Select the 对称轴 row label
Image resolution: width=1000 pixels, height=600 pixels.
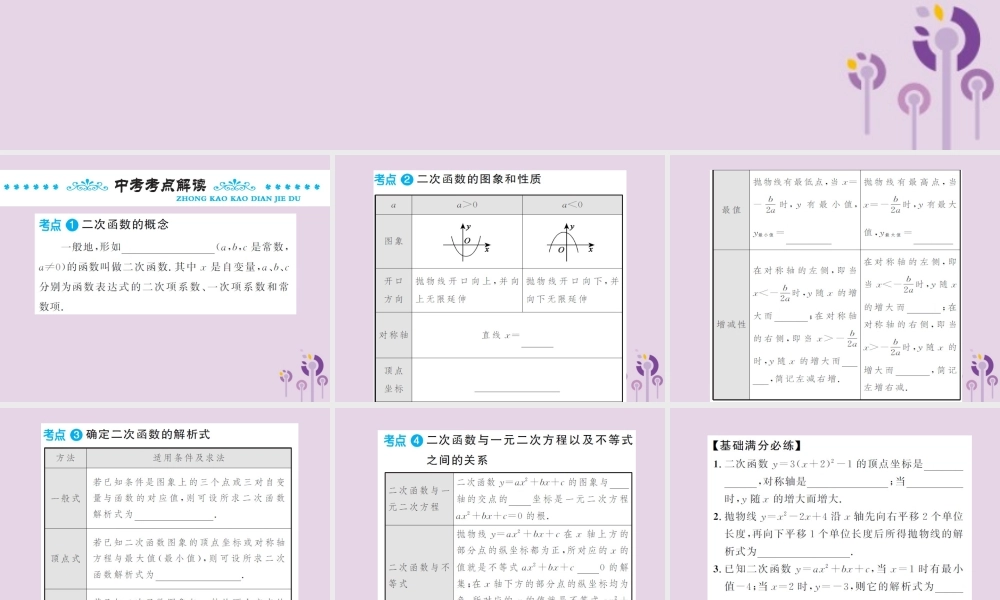tap(393, 335)
